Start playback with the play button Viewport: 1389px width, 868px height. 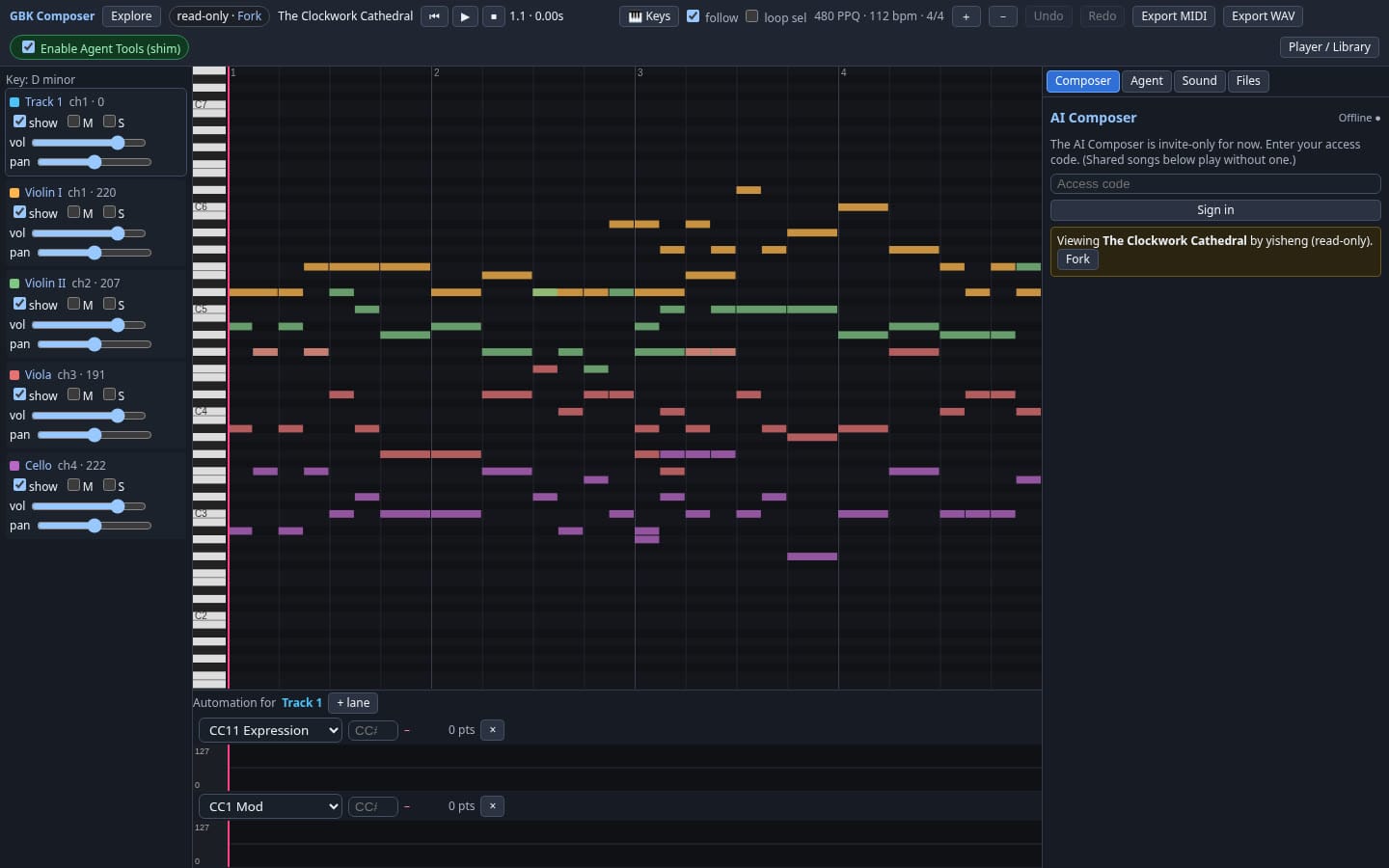coord(465,16)
